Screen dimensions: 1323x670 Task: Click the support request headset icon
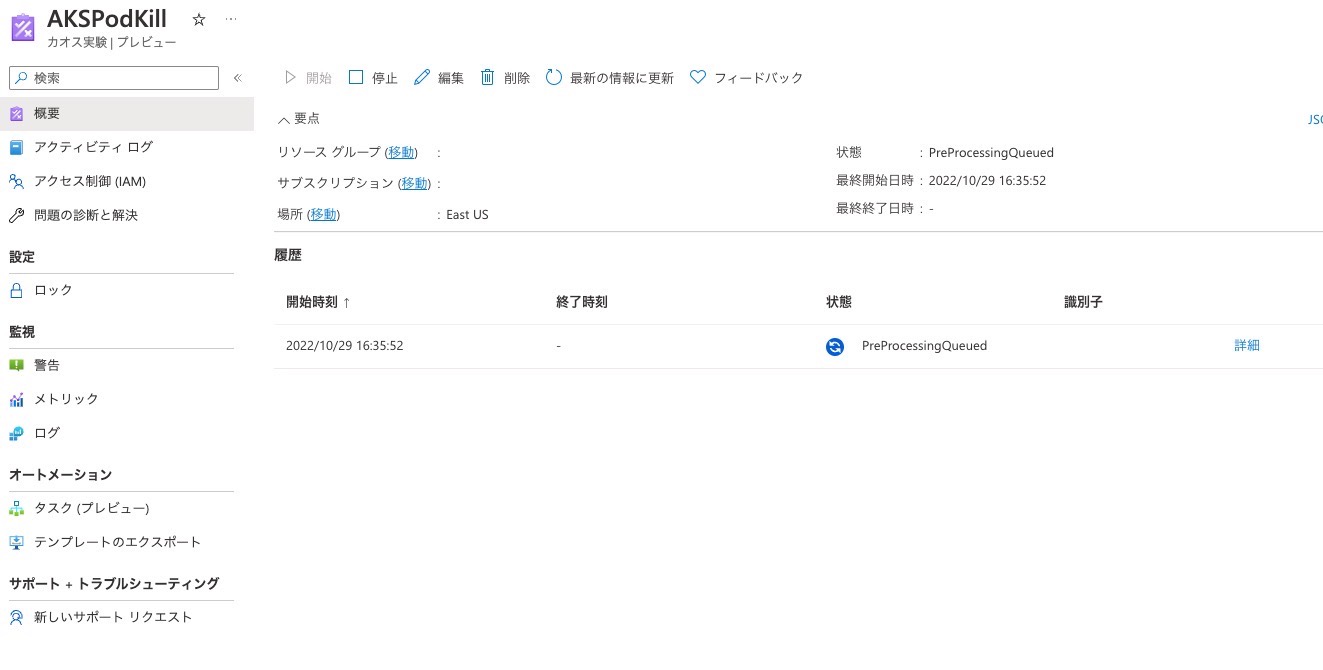[x=17, y=617]
